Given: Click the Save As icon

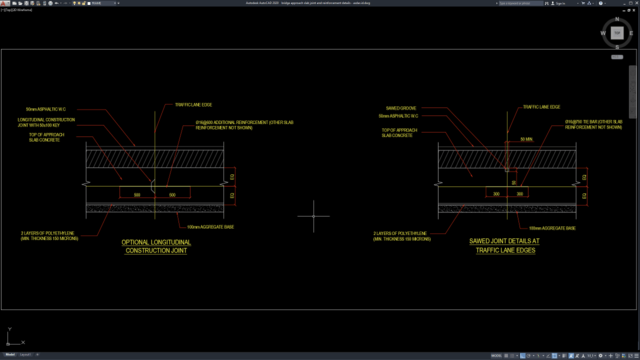Looking at the screenshot, I should click(x=32, y=3).
